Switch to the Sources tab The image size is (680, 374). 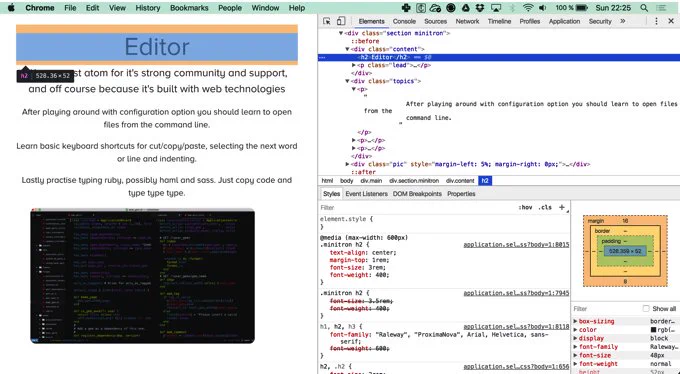pyautogui.click(x=435, y=21)
